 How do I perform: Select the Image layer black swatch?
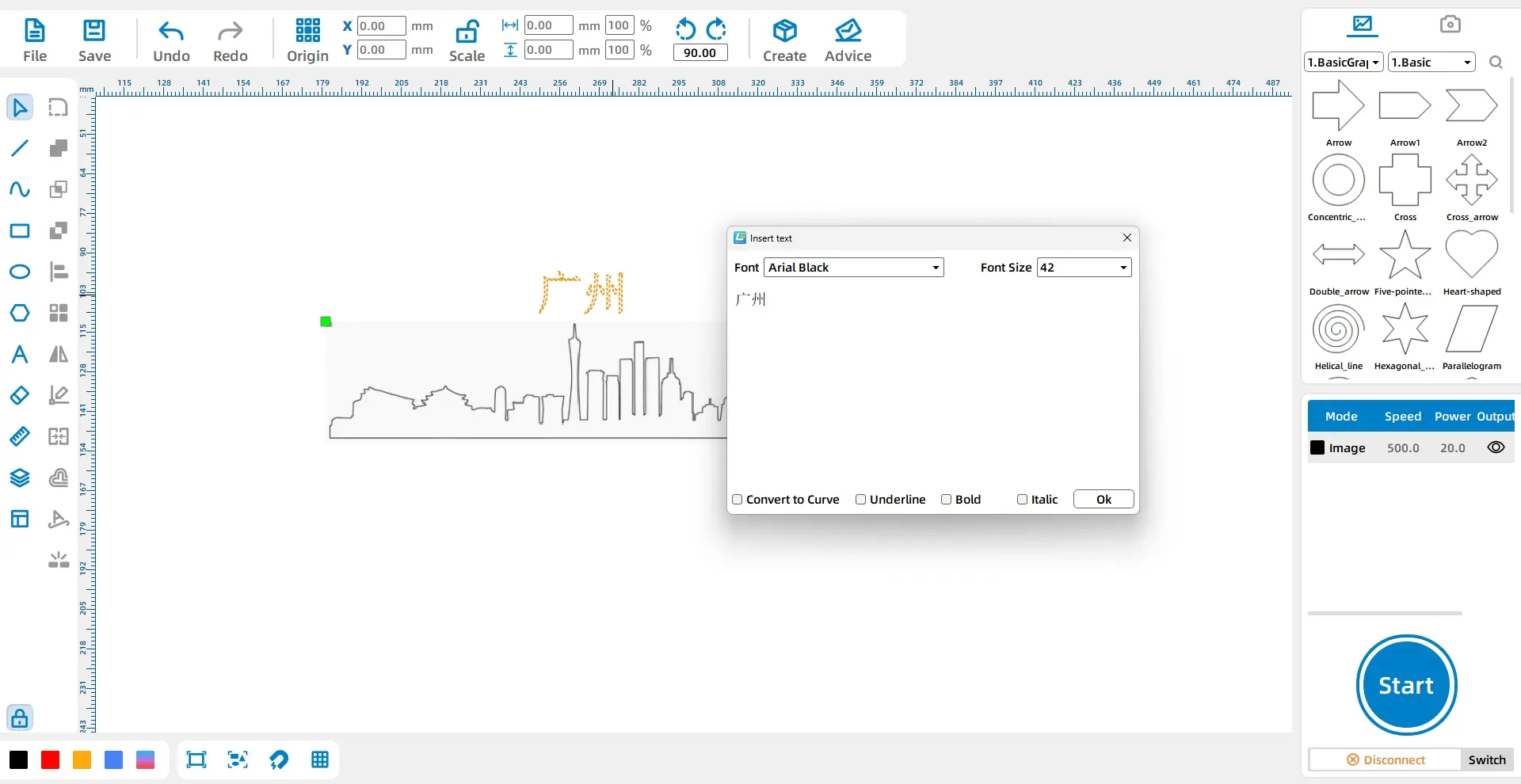[x=1317, y=447]
